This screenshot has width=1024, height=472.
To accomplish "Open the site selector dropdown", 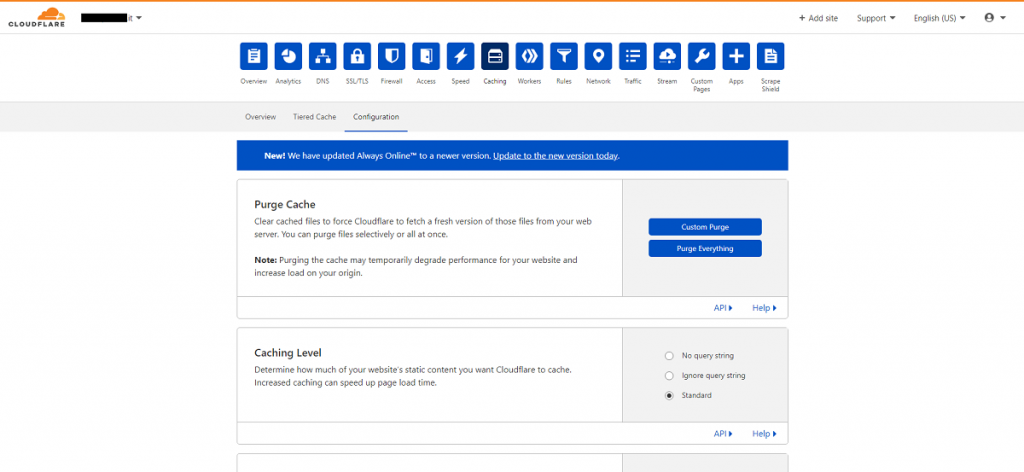I will [112, 18].
